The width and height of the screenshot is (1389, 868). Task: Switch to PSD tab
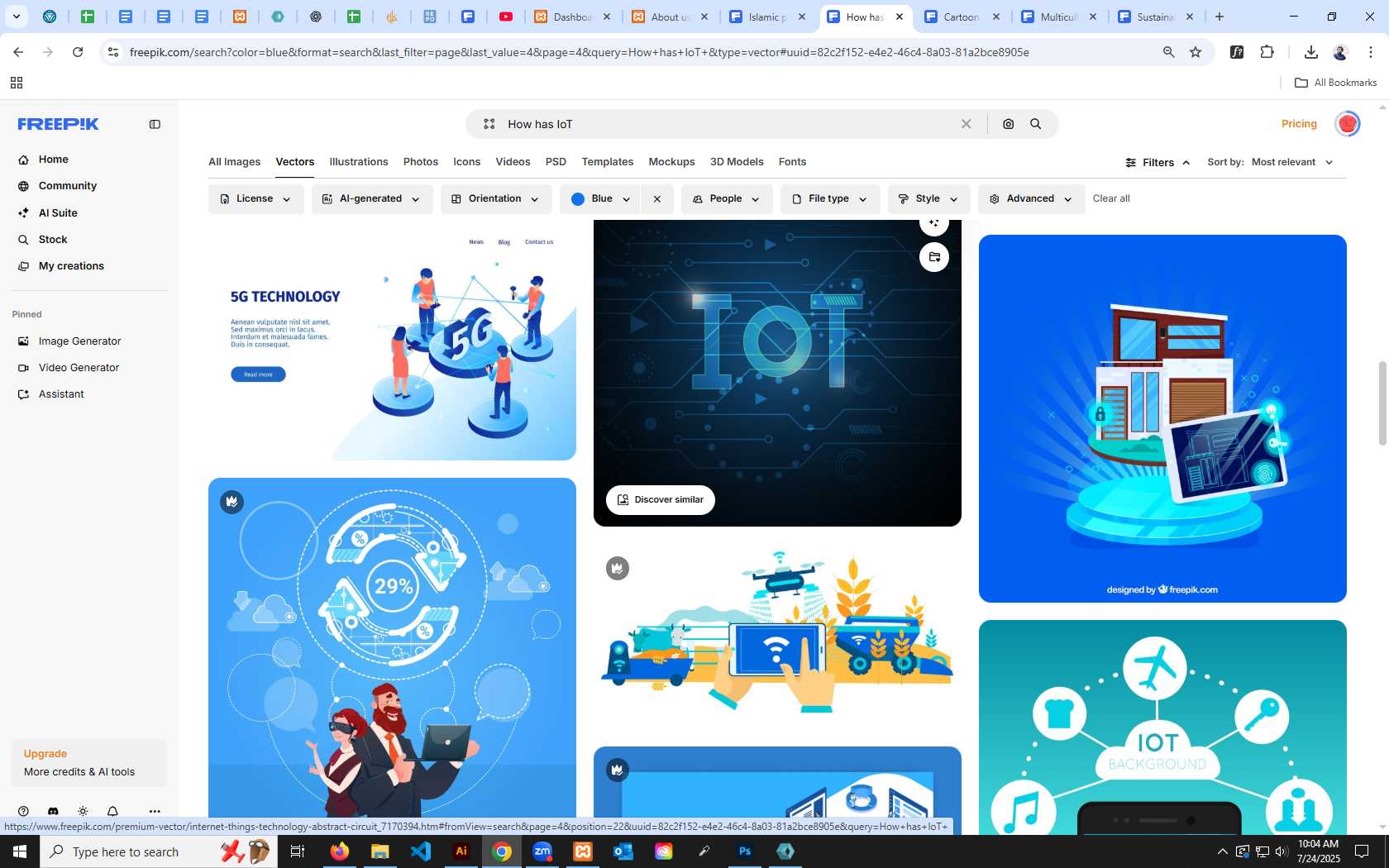556,162
